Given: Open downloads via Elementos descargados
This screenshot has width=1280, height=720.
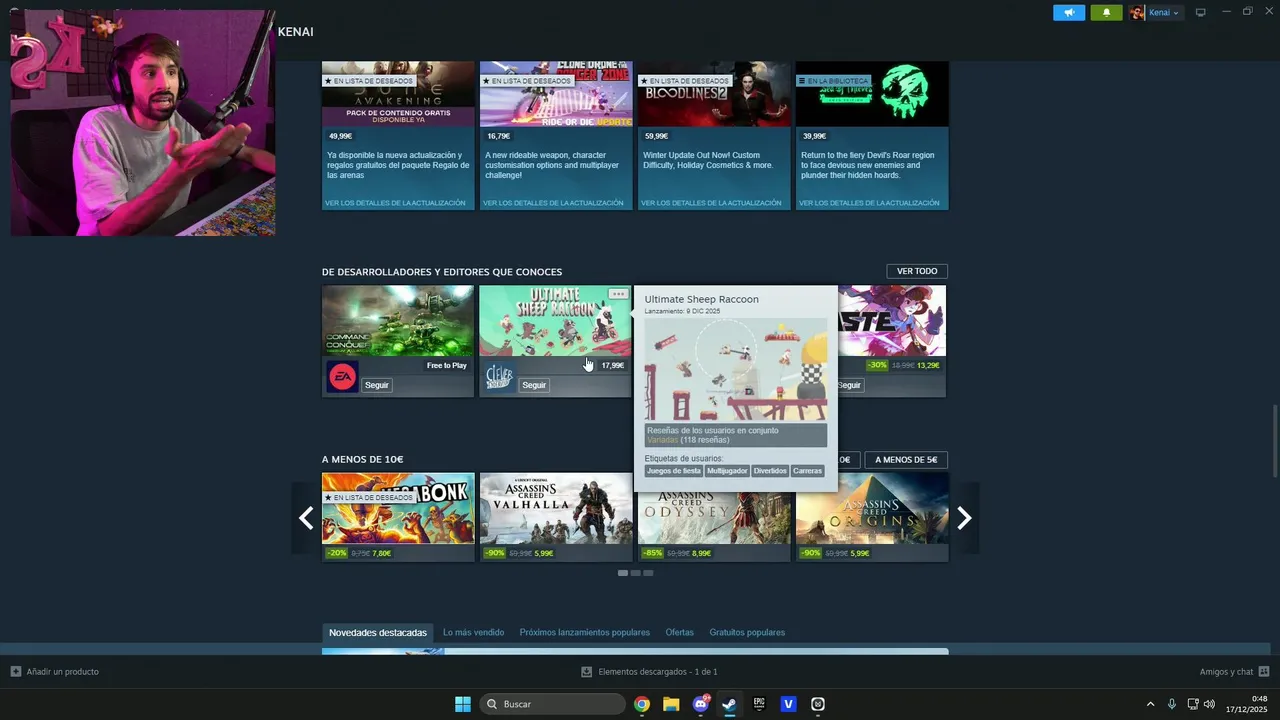Looking at the screenshot, I should [657, 672].
